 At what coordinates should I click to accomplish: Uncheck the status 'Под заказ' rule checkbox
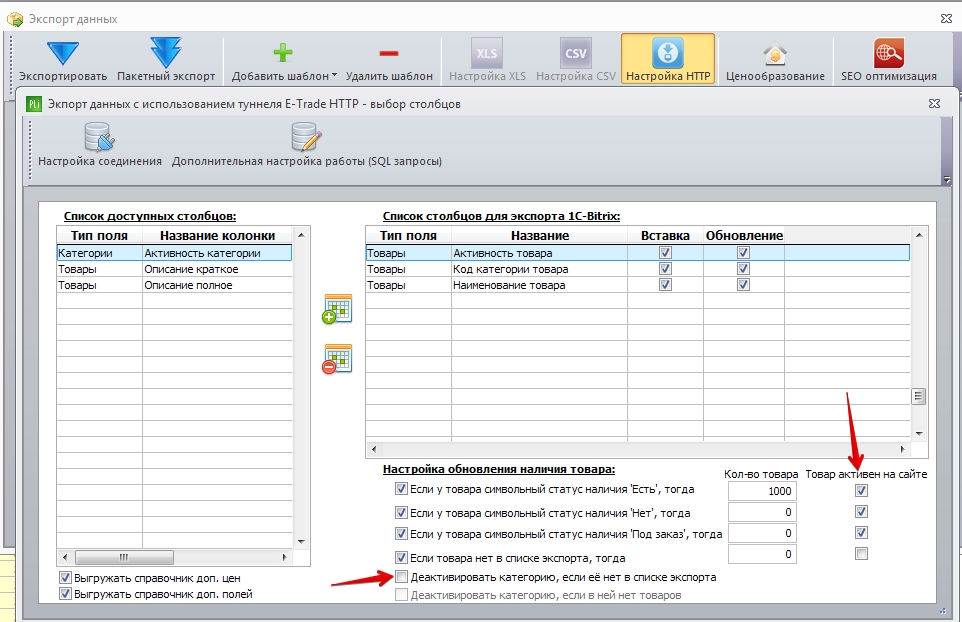[401, 534]
